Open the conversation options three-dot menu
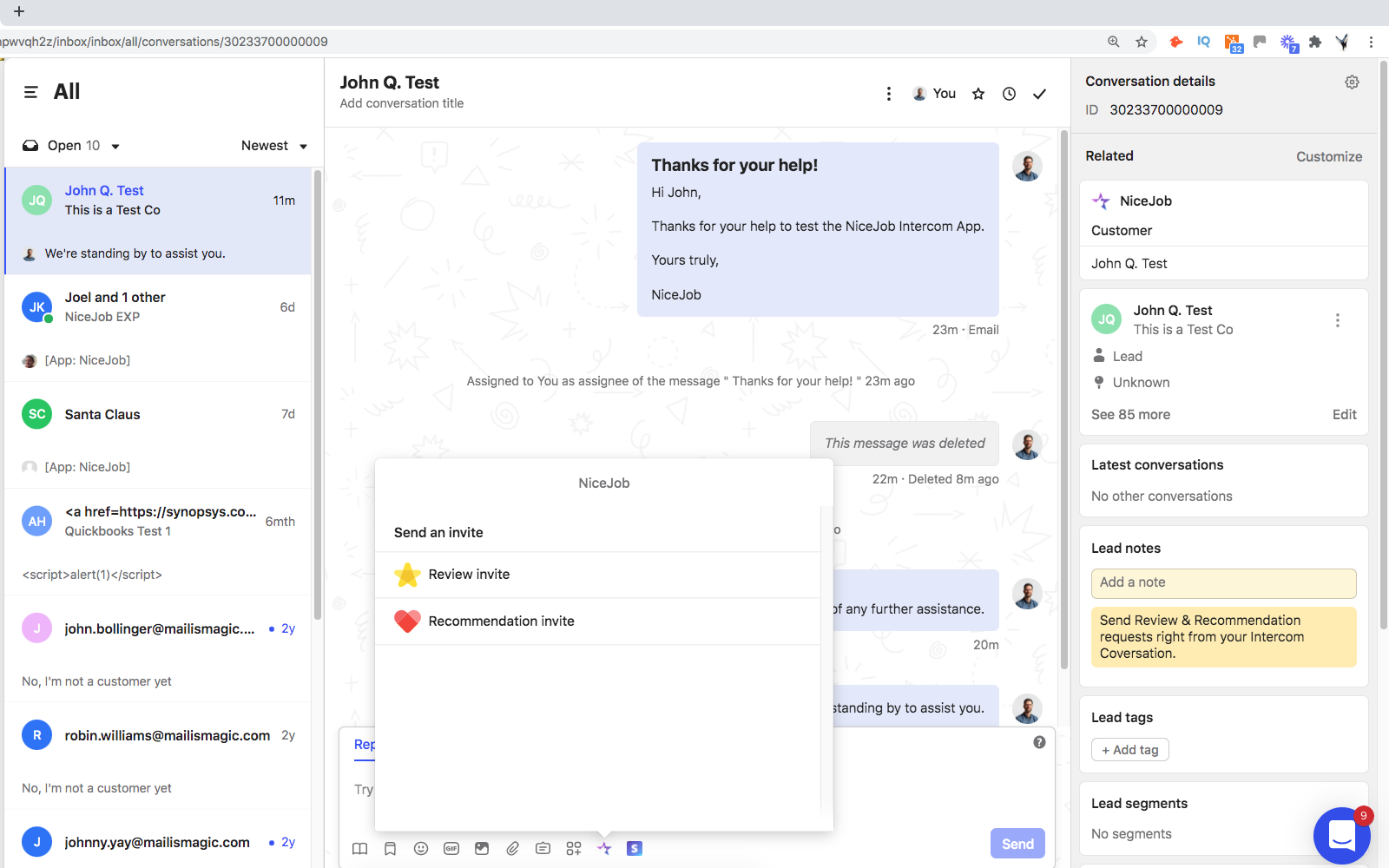This screenshot has height=868, width=1389. tap(888, 93)
